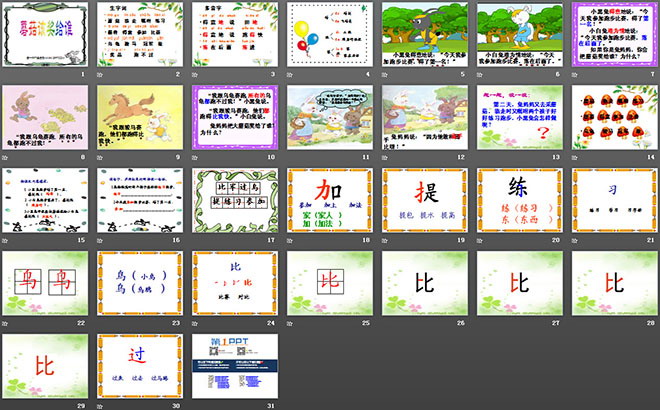Click the animation star under slide 25
Viewport: 660px width, 410px height.
(x=290, y=323)
